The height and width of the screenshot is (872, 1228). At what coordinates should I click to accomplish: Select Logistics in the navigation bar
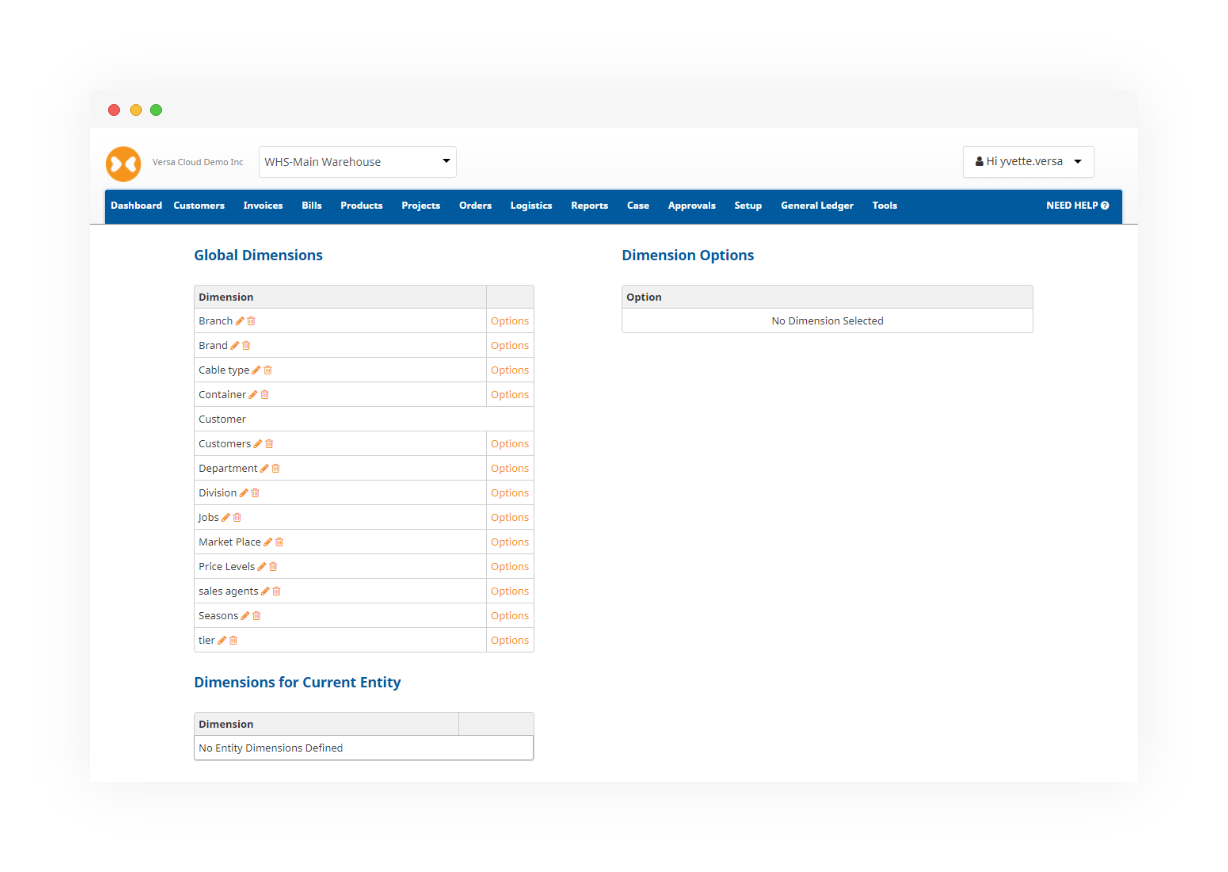point(531,206)
